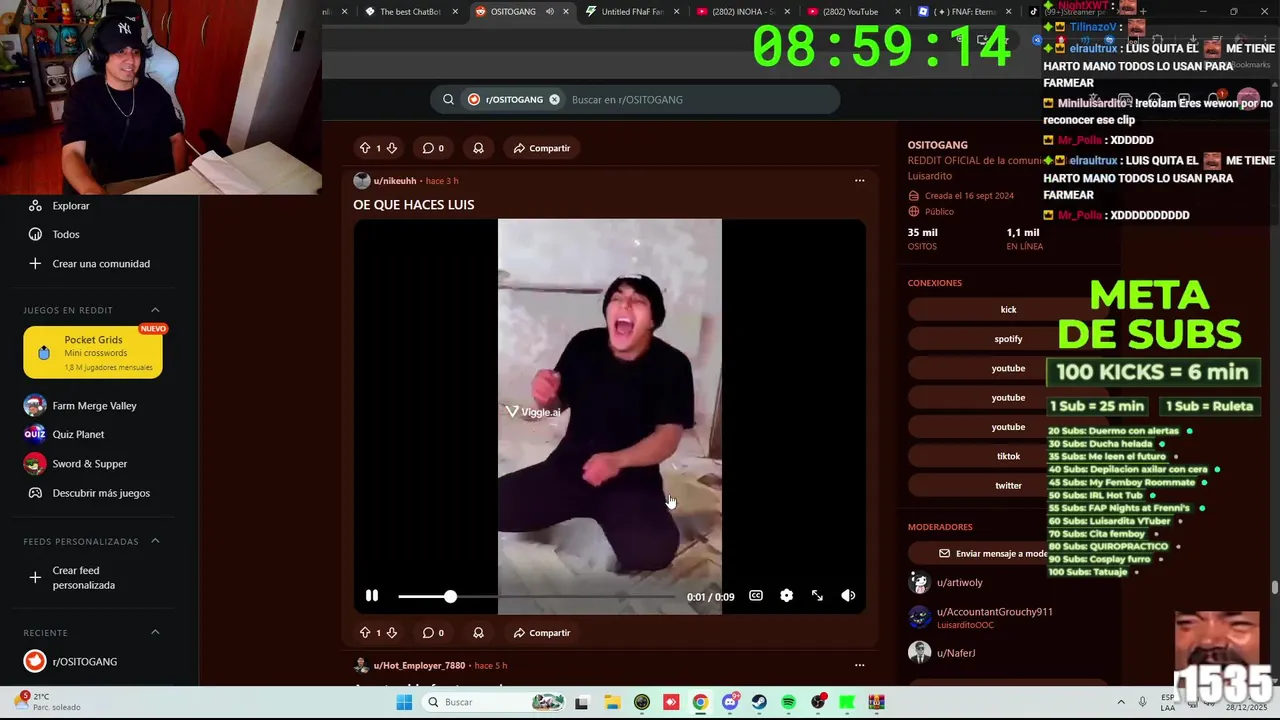Select Descubrir más juegos

101,493
